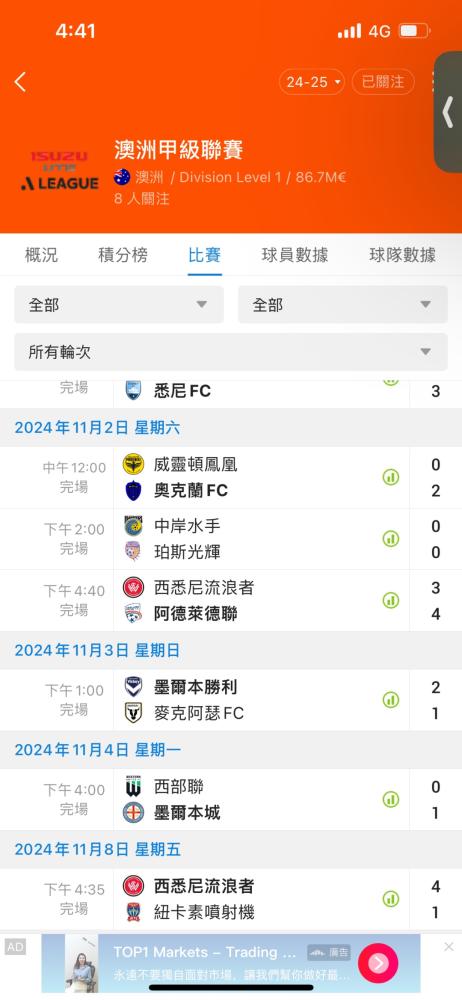
Task: Toggle the 已關注 follow button
Action: [x=383, y=82]
